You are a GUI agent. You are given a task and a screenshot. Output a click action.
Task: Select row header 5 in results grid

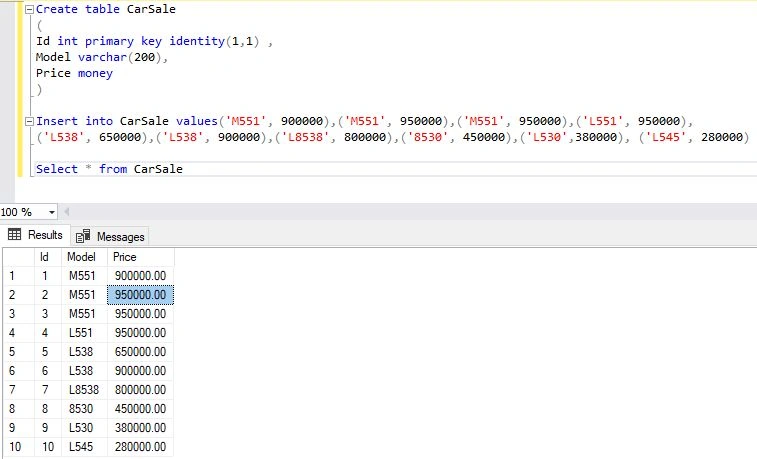19,351
